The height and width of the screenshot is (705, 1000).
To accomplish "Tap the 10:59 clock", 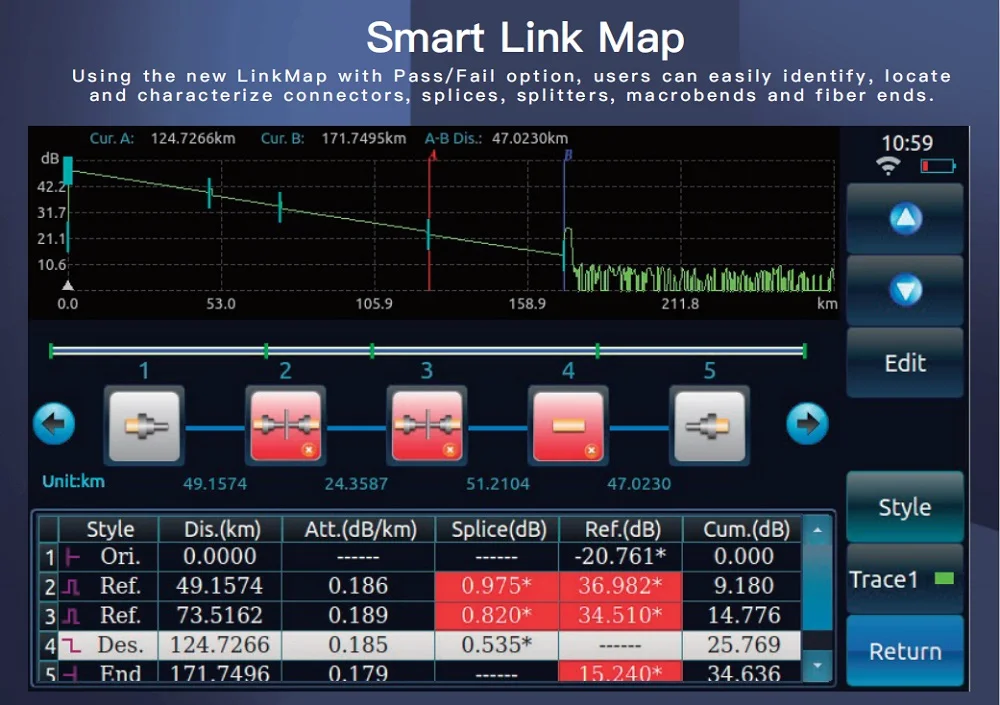I will [x=907, y=142].
